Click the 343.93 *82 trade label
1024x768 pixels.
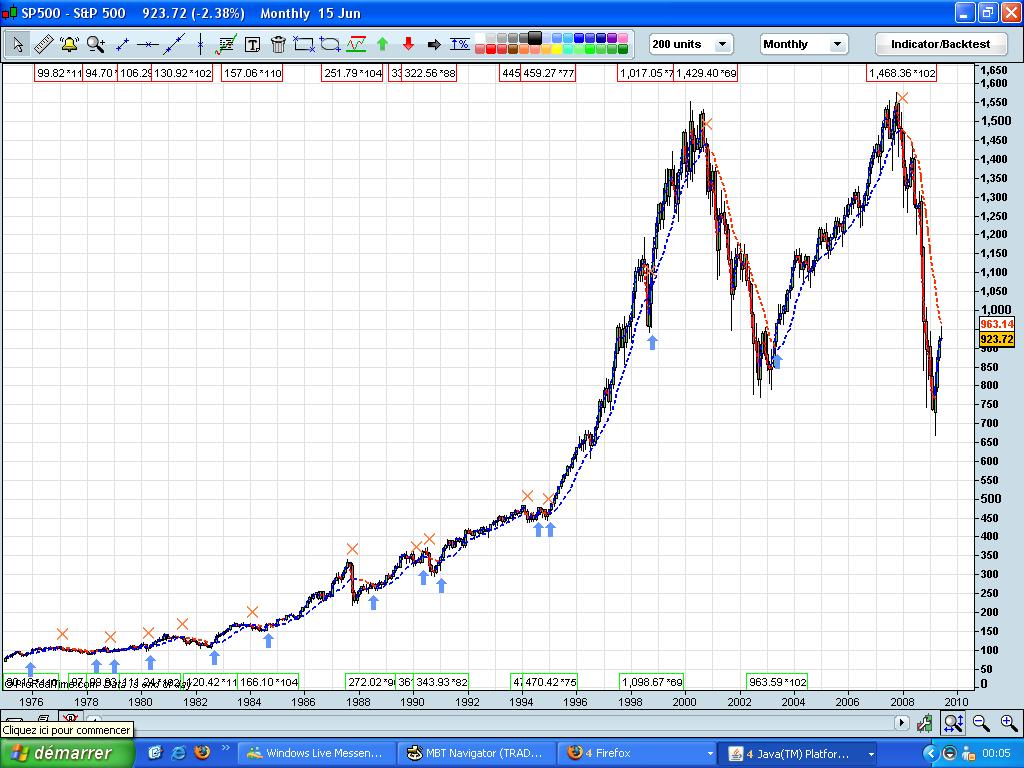(x=441, y=682)
